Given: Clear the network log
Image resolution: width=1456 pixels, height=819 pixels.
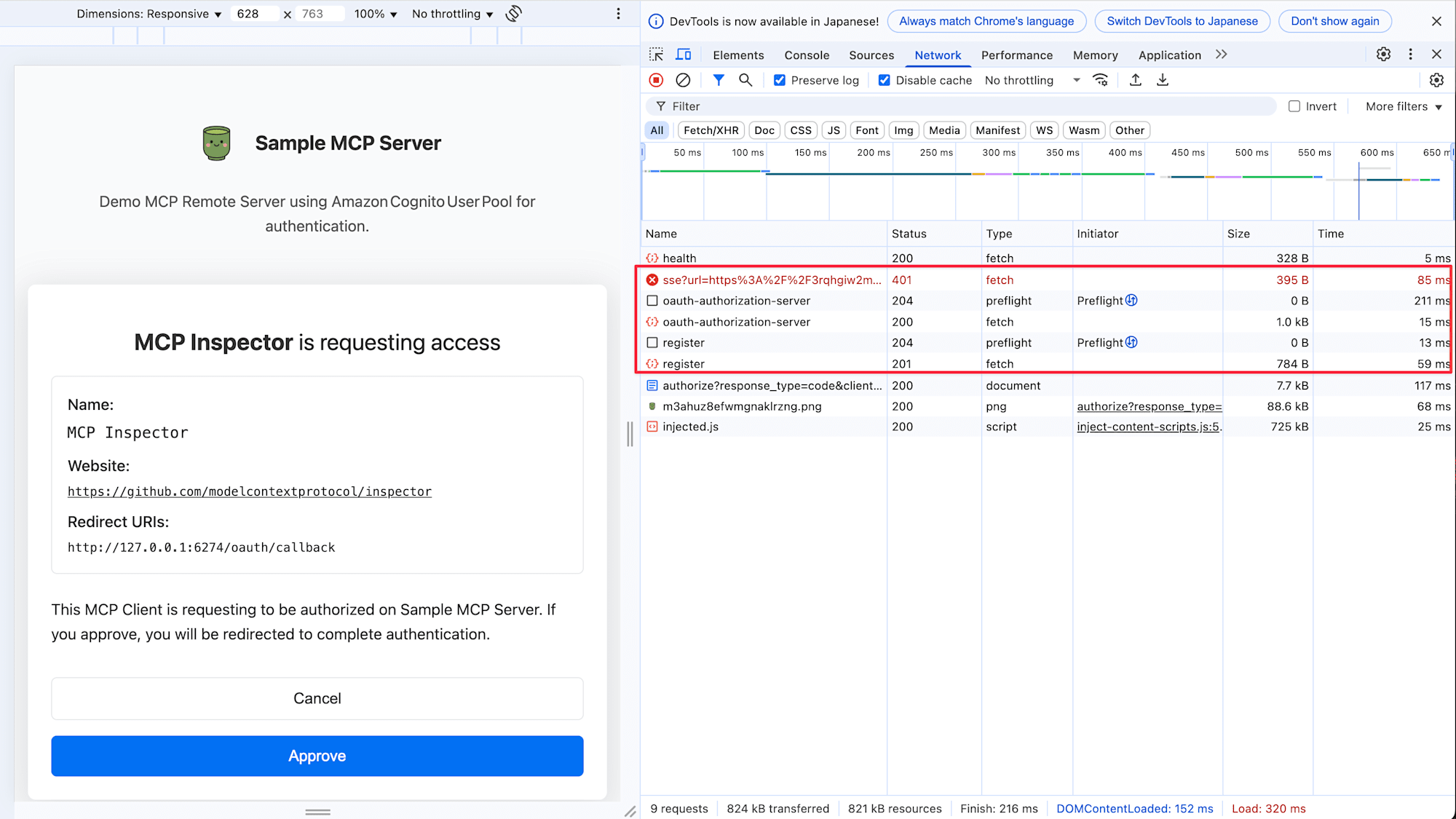Looking at the screenshot, I should point(683,80).
